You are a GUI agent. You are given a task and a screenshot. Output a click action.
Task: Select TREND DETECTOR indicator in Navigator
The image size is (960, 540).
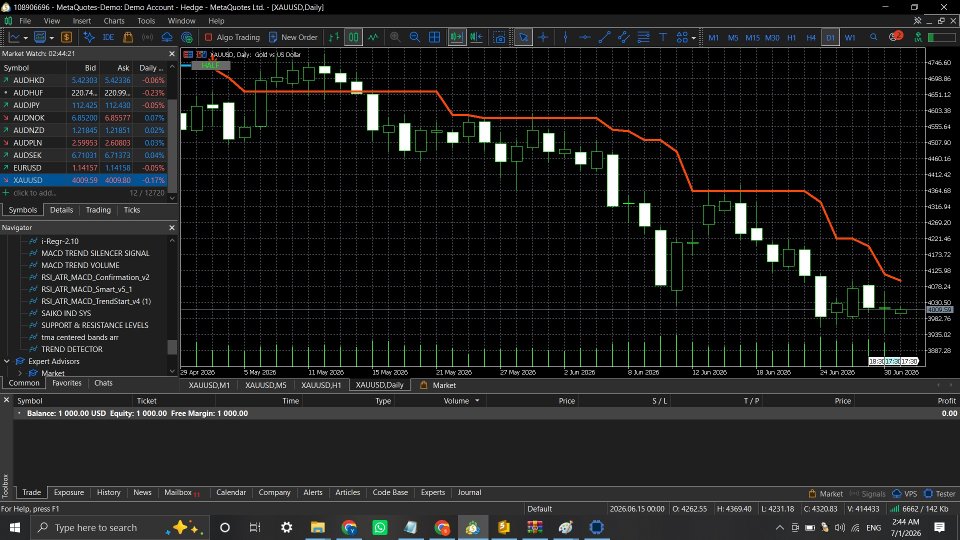pos(72,349)
